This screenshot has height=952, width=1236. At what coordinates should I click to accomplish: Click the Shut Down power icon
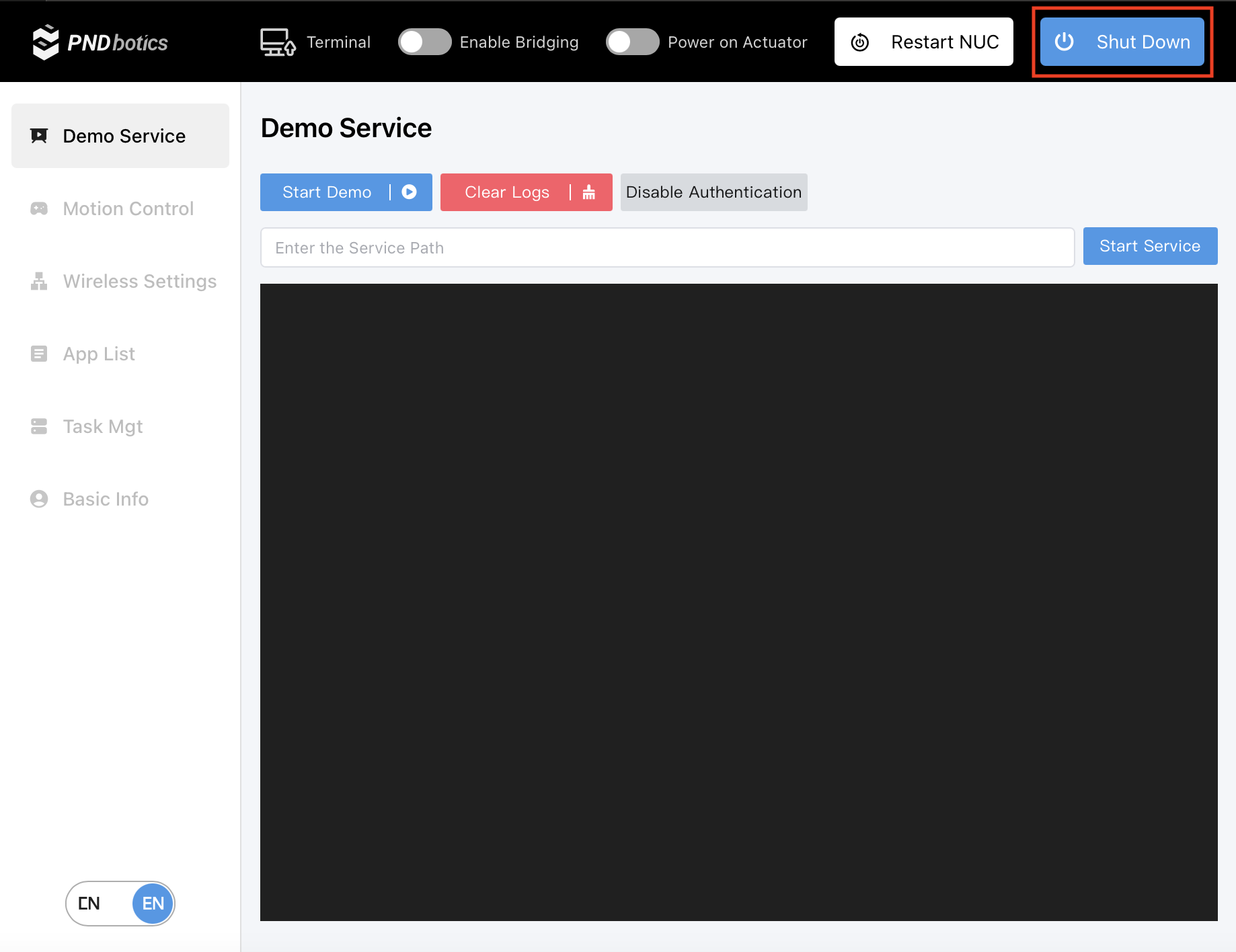tap(1064, 42)
